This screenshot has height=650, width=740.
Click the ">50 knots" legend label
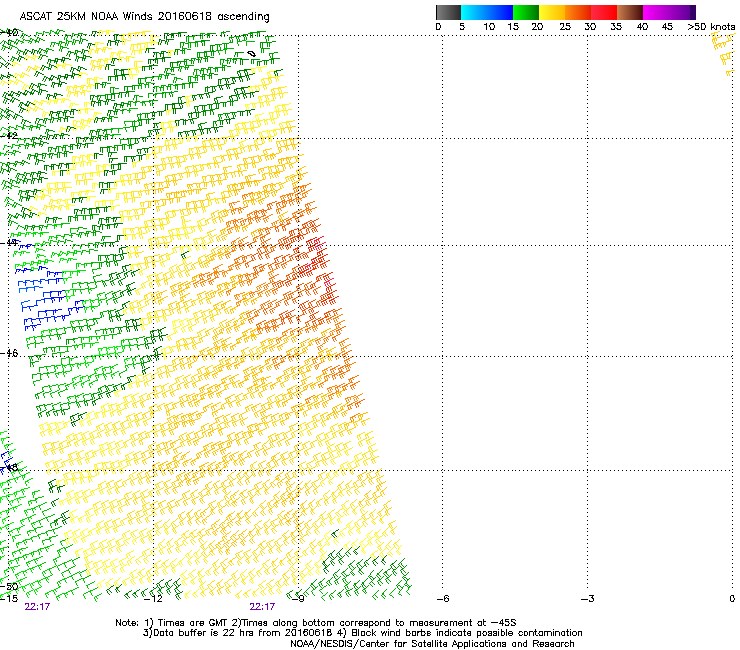point(711,27)
